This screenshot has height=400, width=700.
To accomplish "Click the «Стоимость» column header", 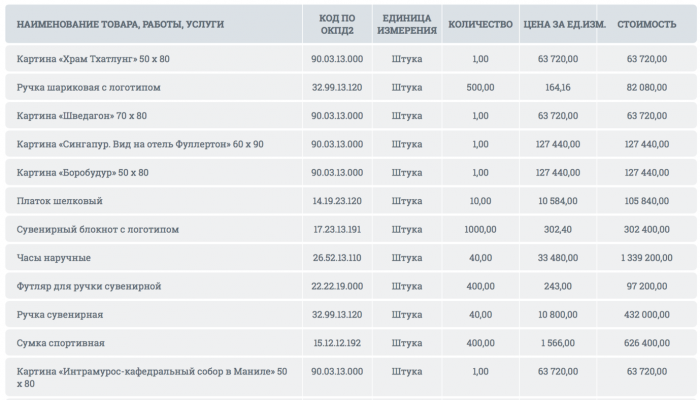I will tap(645, 22).
